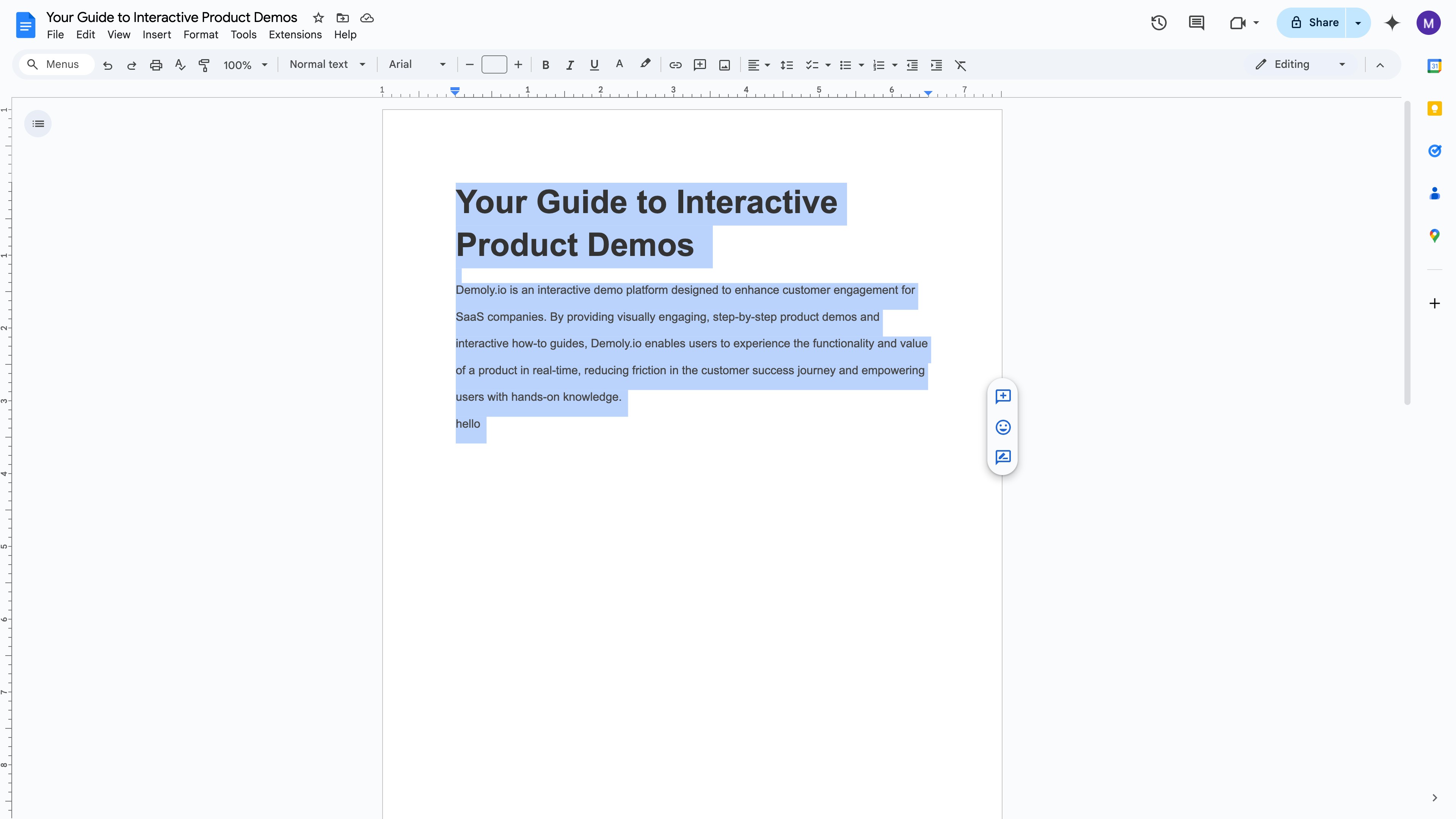This screenshot has width=1456, height=819.
Task: Toggle the bulleted list button
Action: click(845, 66)
